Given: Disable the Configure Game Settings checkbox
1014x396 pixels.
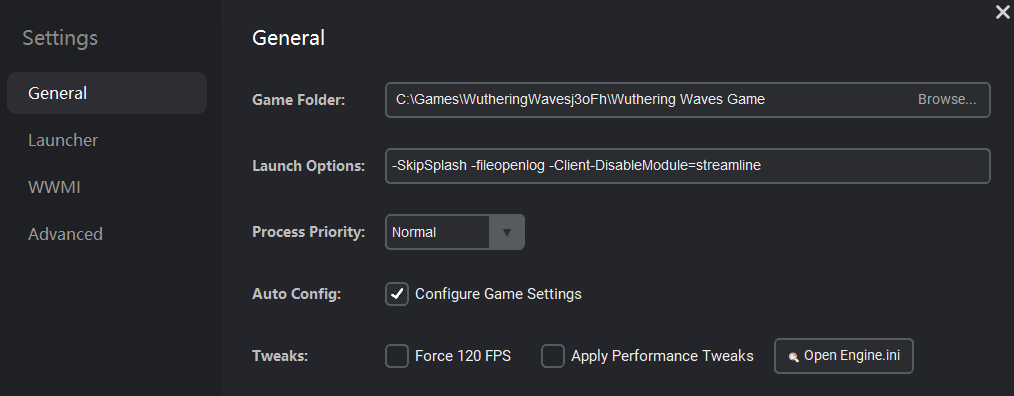Looking at the screenshot, I should (x=397, y=294).
